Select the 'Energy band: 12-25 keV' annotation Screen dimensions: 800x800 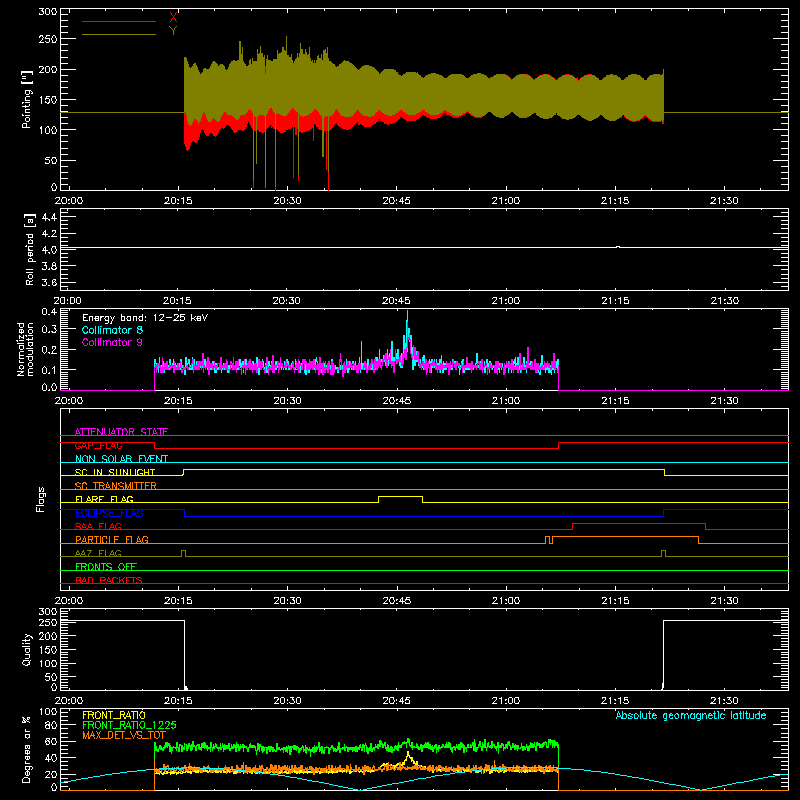coord(145,318)
